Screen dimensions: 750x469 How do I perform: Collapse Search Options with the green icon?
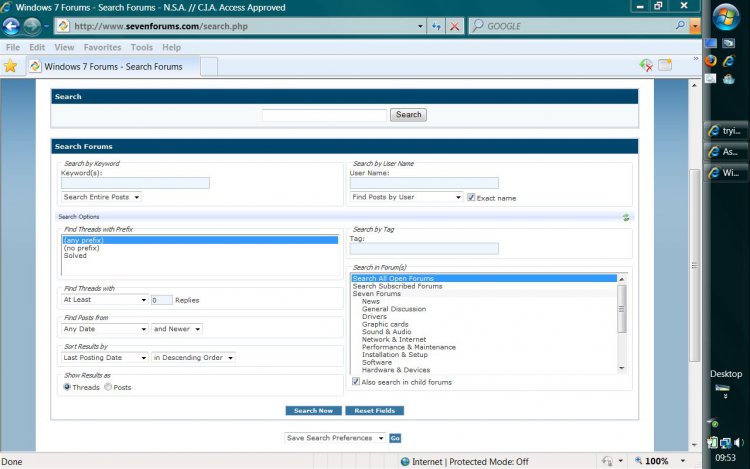pos(626,216)
